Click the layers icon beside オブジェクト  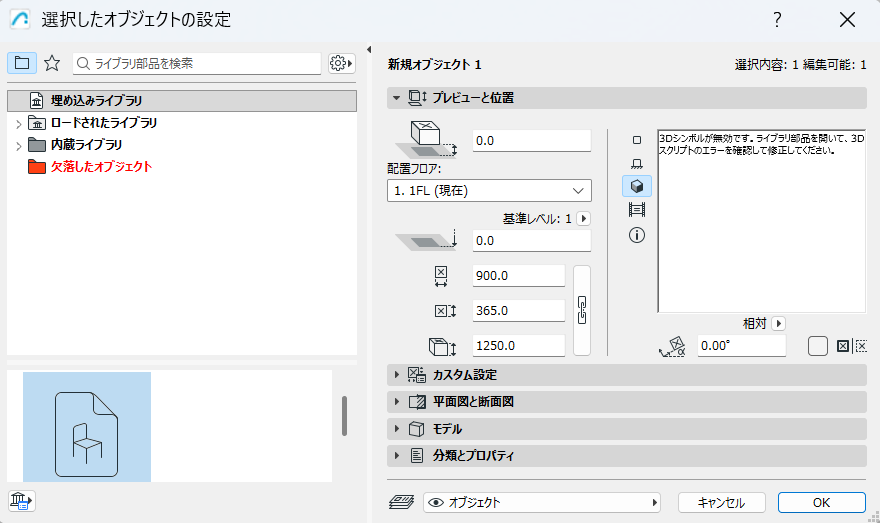click(x=402, y=502)
